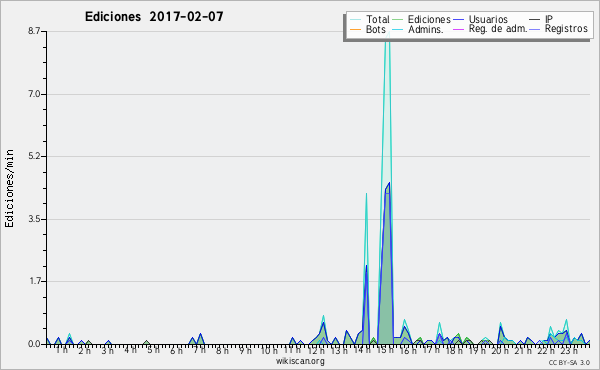Click the 8.7 y-axis value

point(34,31)
